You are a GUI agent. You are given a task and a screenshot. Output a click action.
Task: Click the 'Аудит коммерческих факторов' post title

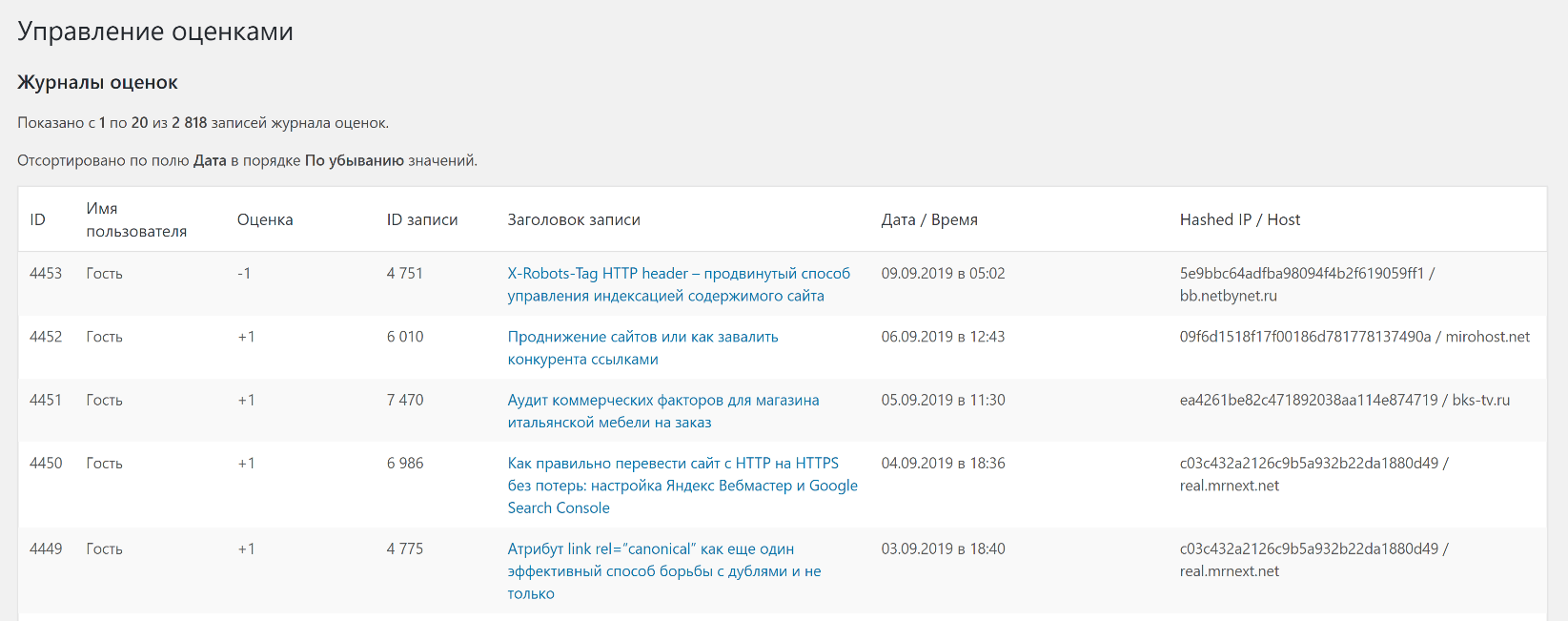662,401
